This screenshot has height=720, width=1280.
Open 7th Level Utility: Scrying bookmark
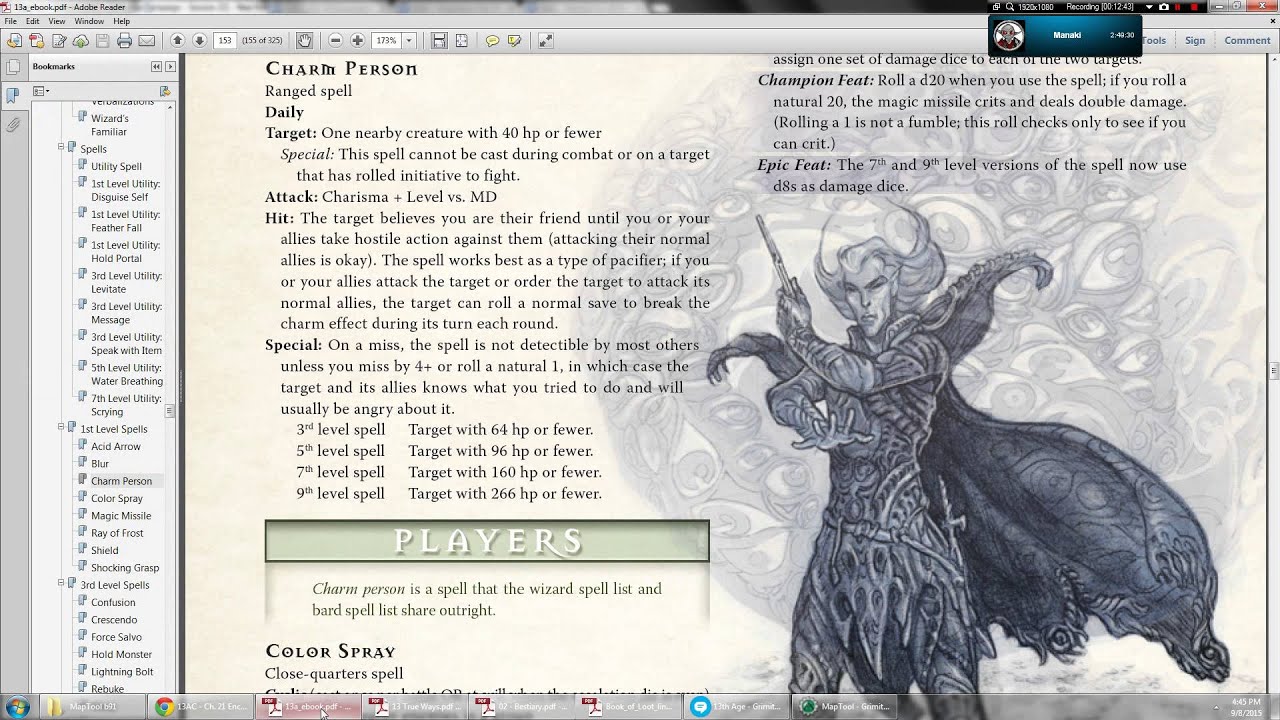[126, 405]
